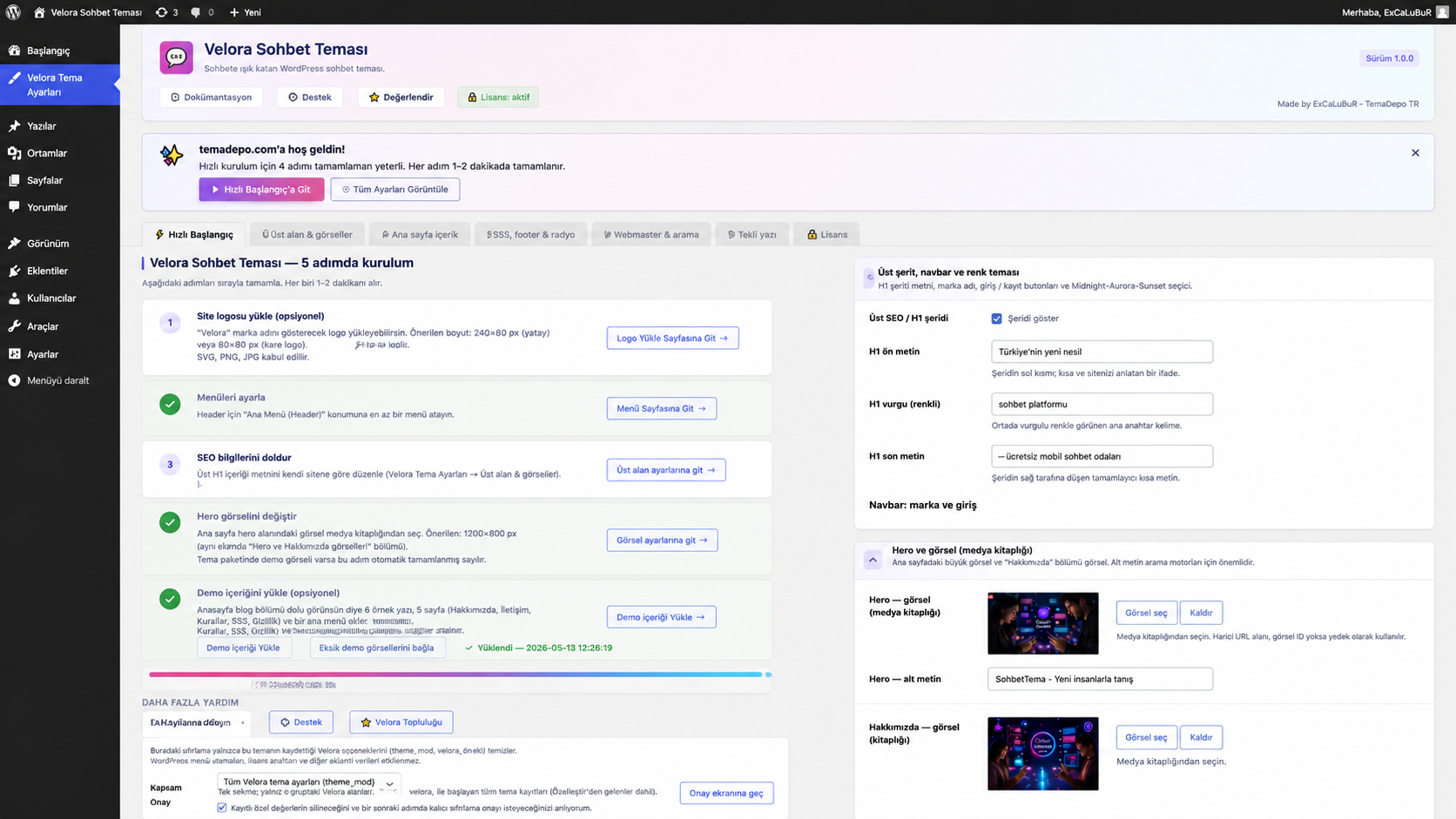Viewport: 1456px width, 819px height.
Task: Switch to Webmaster & arama tab
Action: point(651,235)
